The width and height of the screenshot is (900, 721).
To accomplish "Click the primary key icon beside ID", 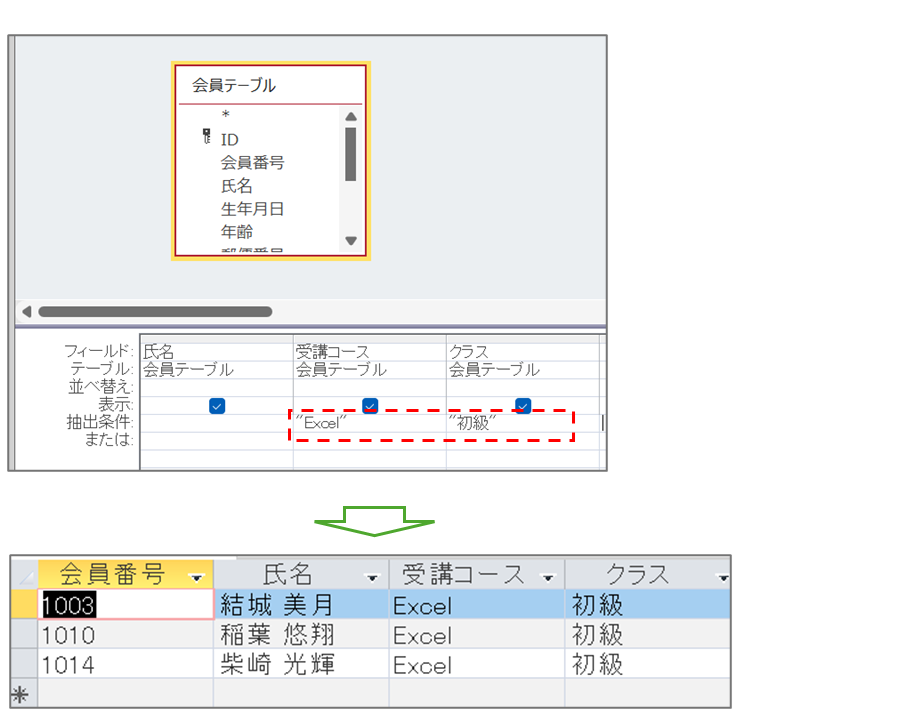I will tap(206, 136).
